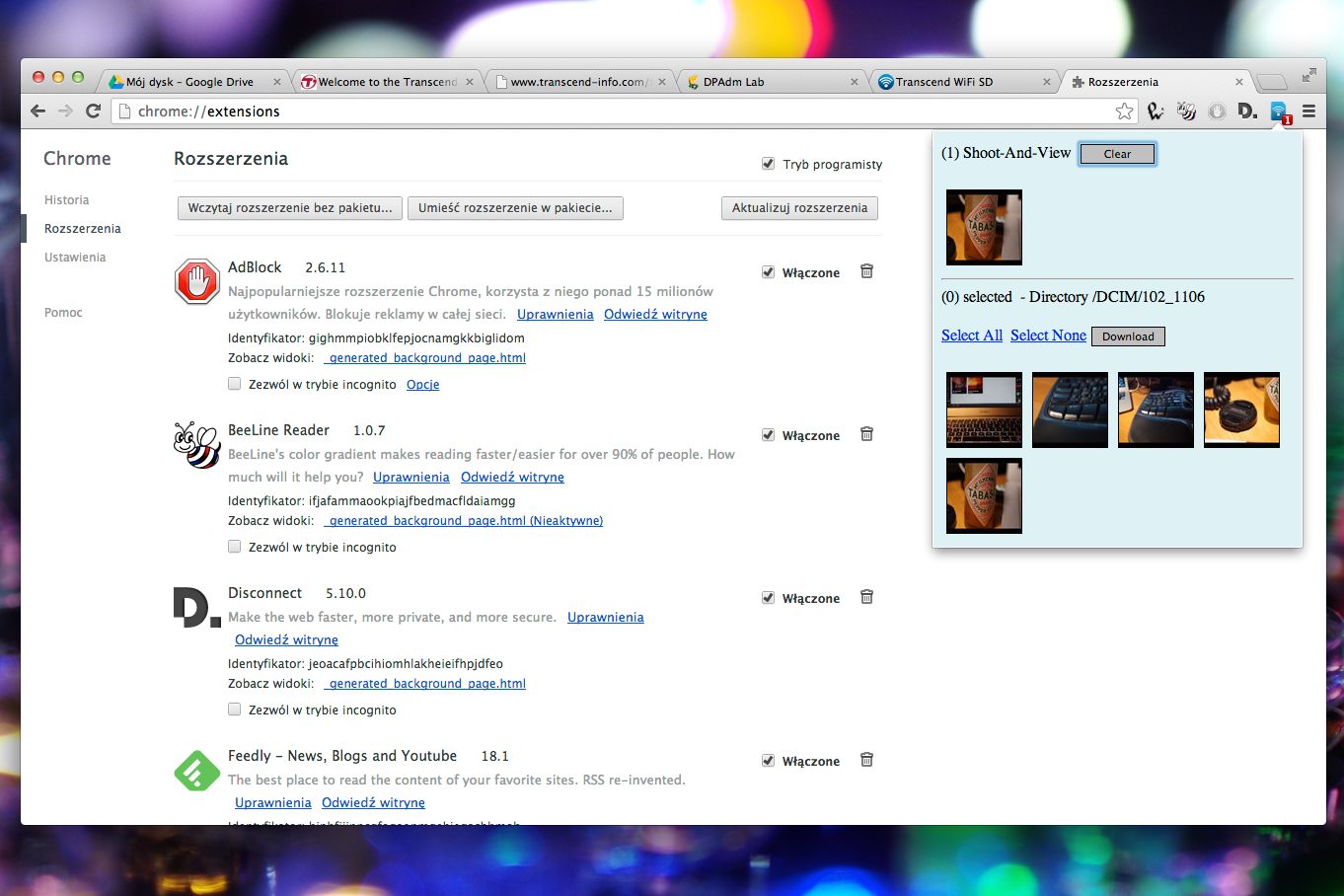1344x896 pixels.
Task: Click Wczytaj rozszerzenie bez pakietu button
Action: pos(290,208)
